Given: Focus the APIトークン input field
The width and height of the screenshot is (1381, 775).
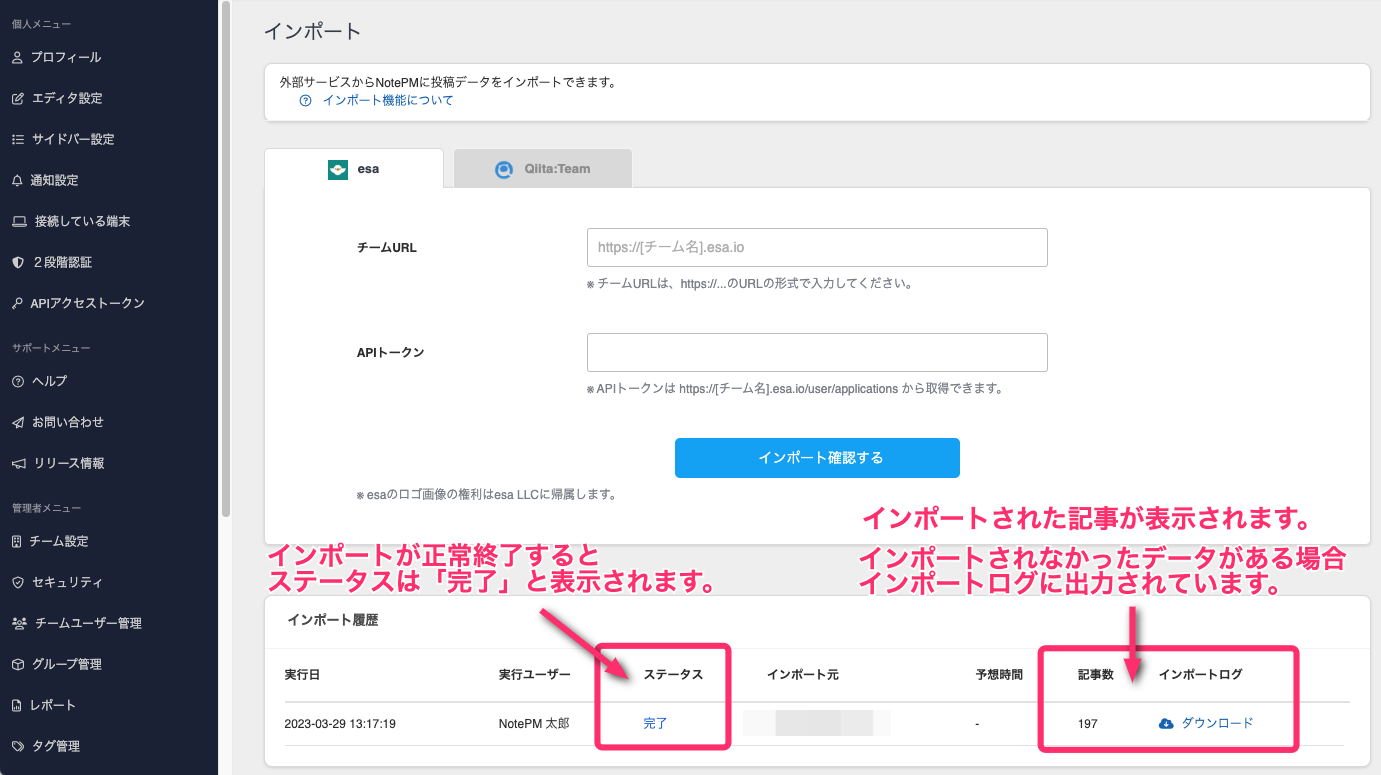Looking at the screenshot, I should click(817, 353).
